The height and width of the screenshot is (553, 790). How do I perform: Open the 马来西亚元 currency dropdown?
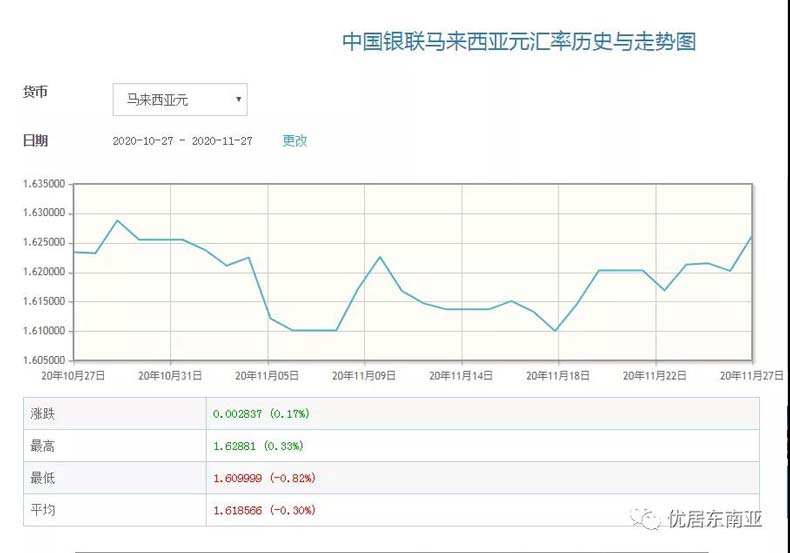pyautogui.click(x=180, y=99)
